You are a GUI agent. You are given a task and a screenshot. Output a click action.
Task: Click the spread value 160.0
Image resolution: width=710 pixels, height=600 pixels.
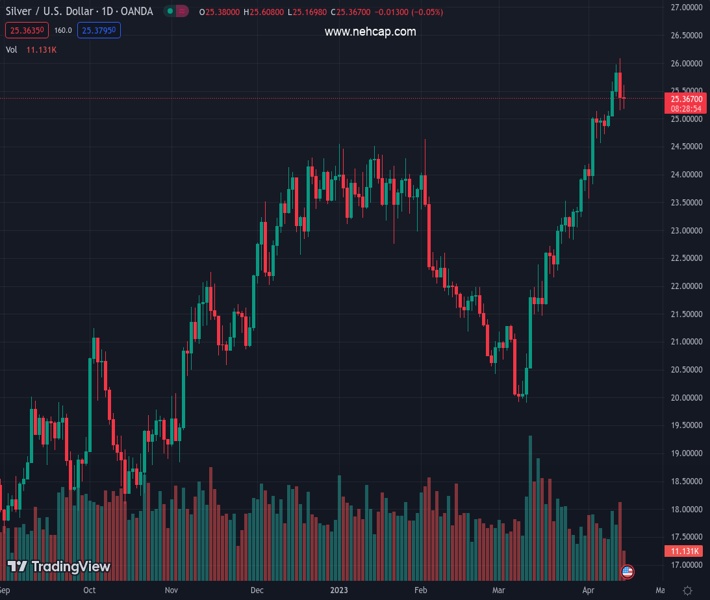tap(63, 30)
